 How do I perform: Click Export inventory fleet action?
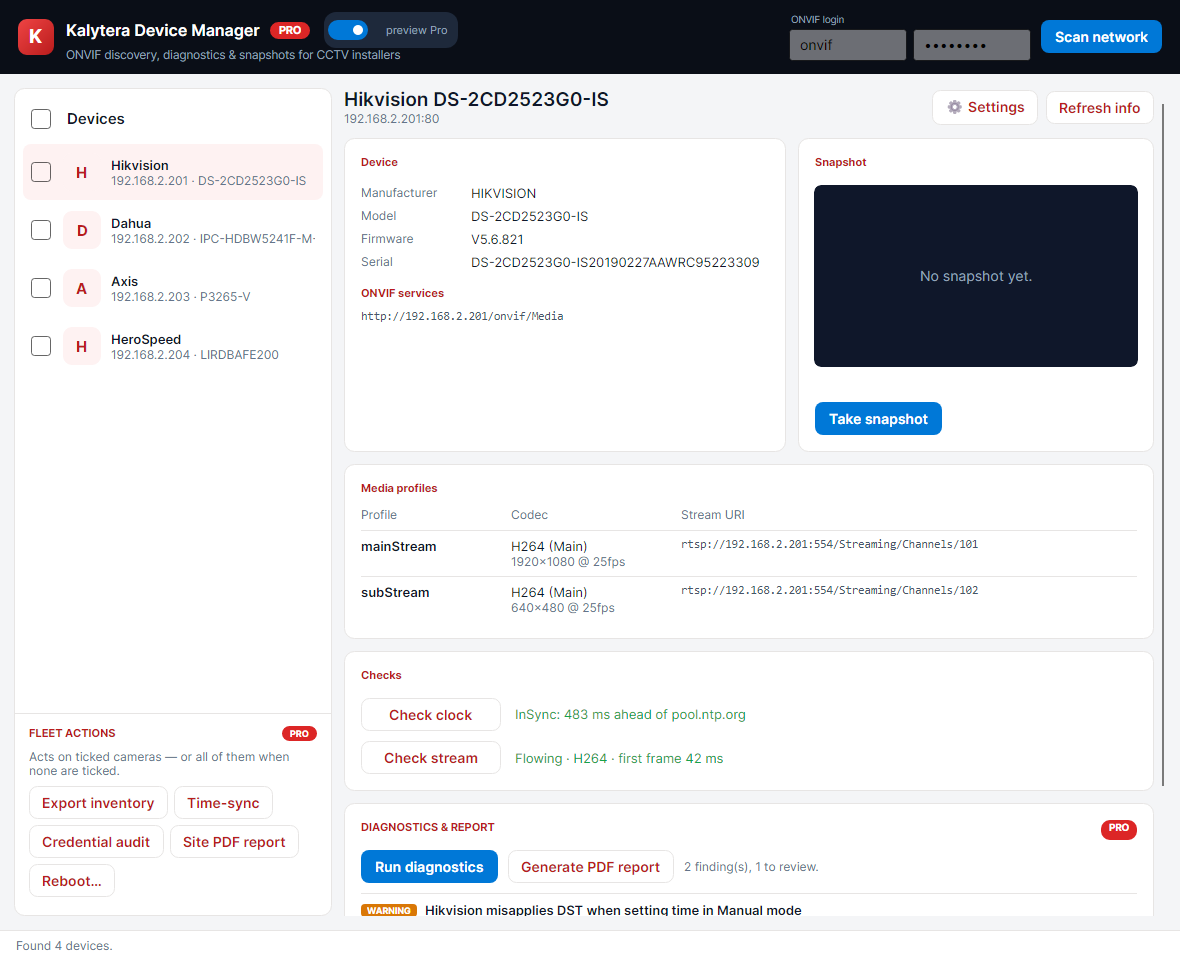click(x=98, y=803)
